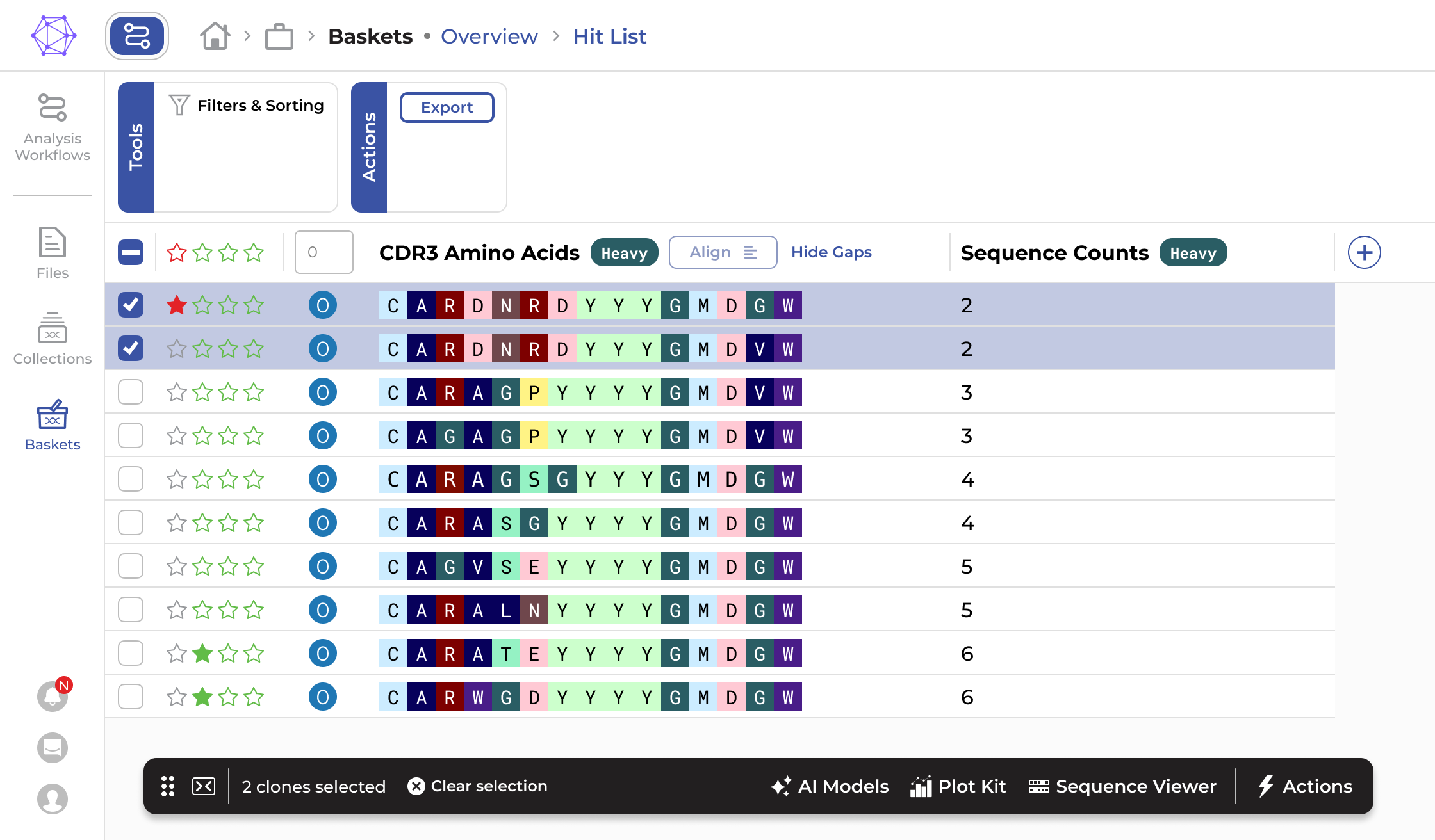Click Hide Gaps link
Viewport: 1435px width, 840px height.
coord(832,252)
